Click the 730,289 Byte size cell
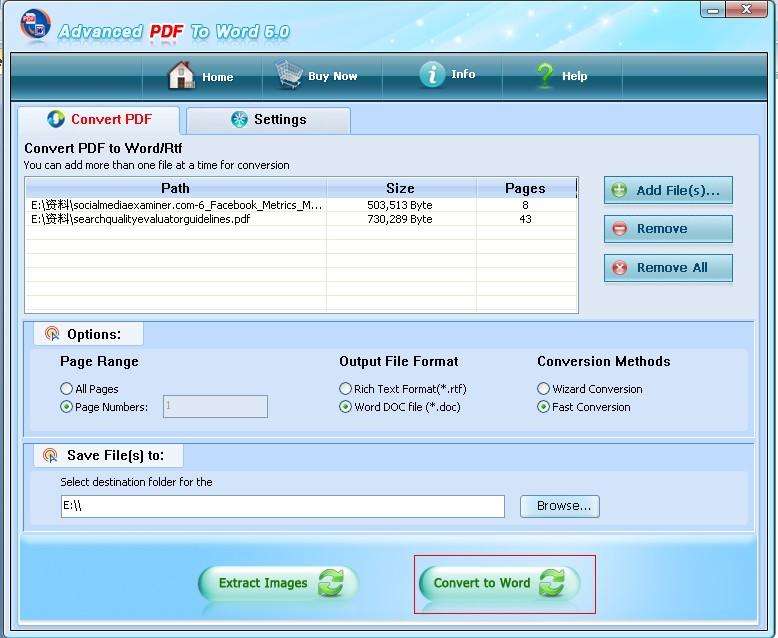The width and height of the screenshot is (778, 638). [x=400, y=219]
